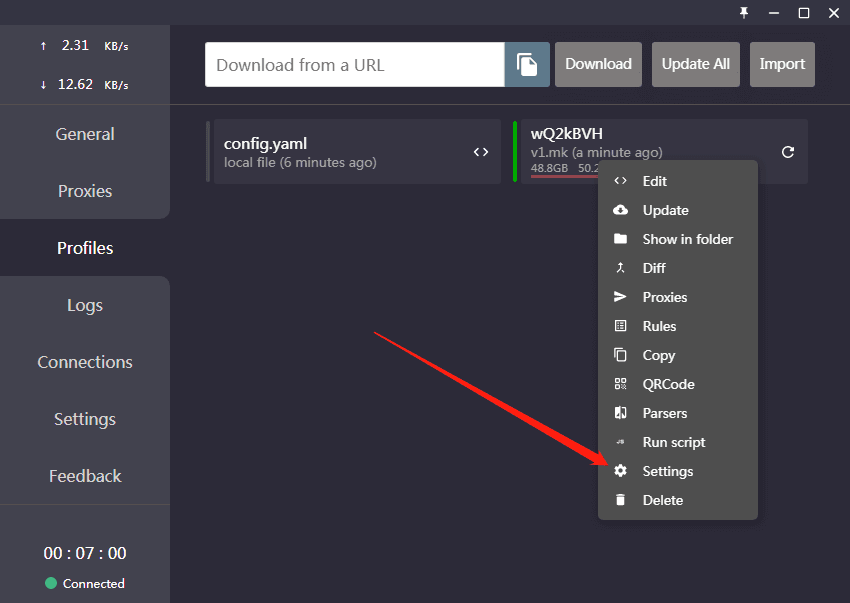Click the code edit icon on config.yaml

pyautogui.click(x=481, y=152)
